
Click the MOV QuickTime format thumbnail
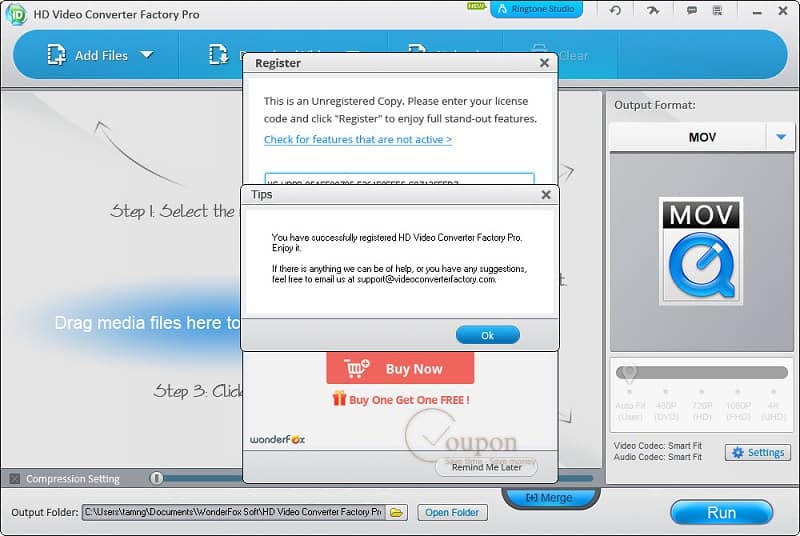click(701, 251)
